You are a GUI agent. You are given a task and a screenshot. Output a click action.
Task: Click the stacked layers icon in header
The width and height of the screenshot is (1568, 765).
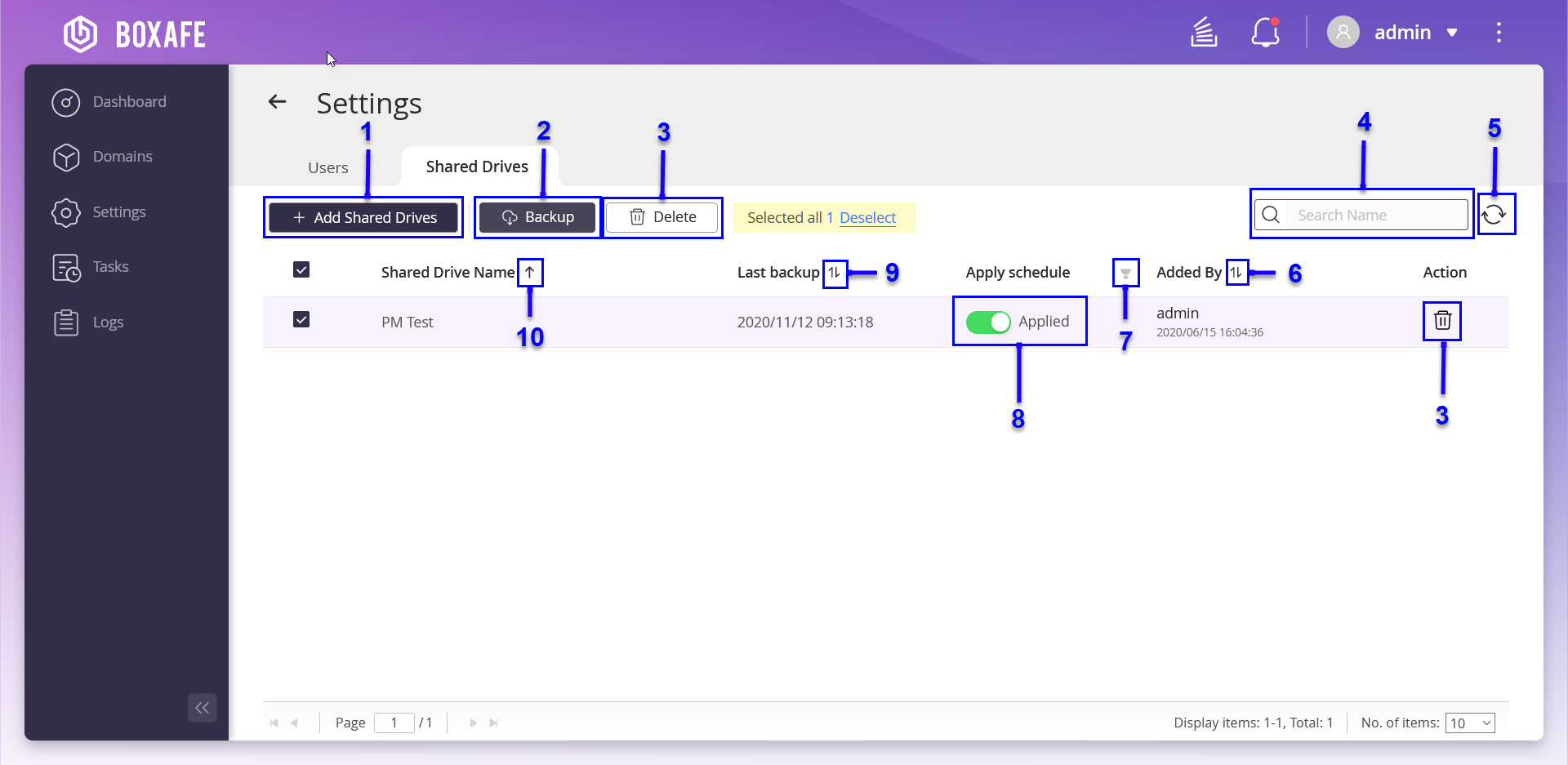coord(1204,33)
